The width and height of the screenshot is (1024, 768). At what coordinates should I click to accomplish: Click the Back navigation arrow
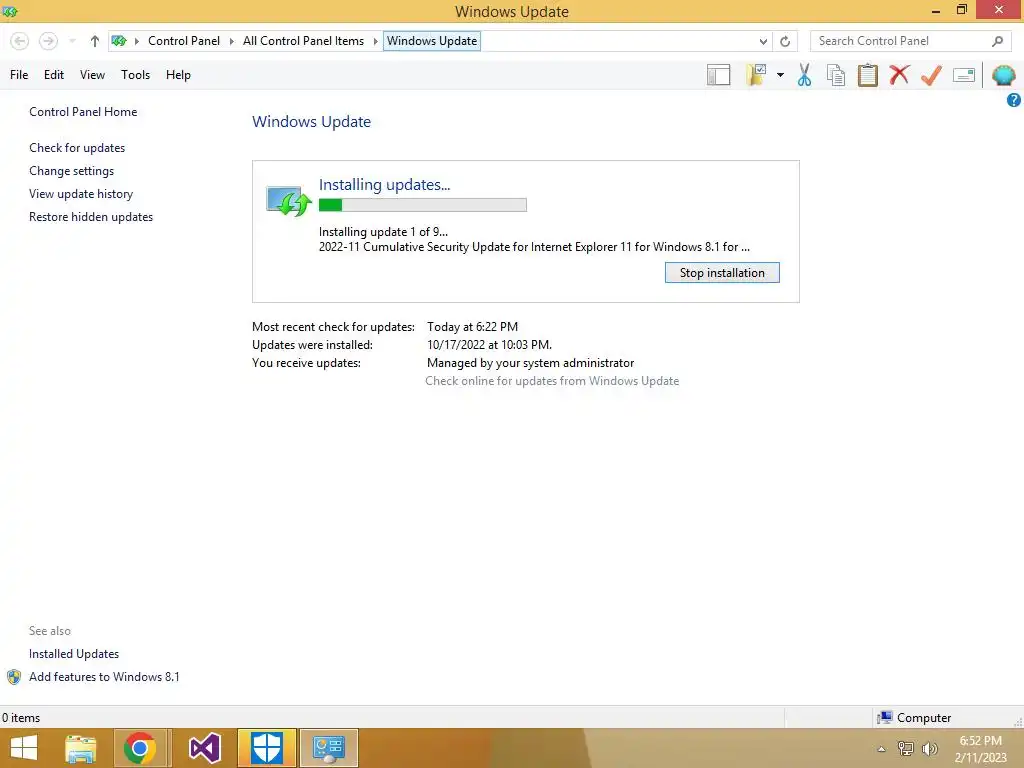click(20, 41)
